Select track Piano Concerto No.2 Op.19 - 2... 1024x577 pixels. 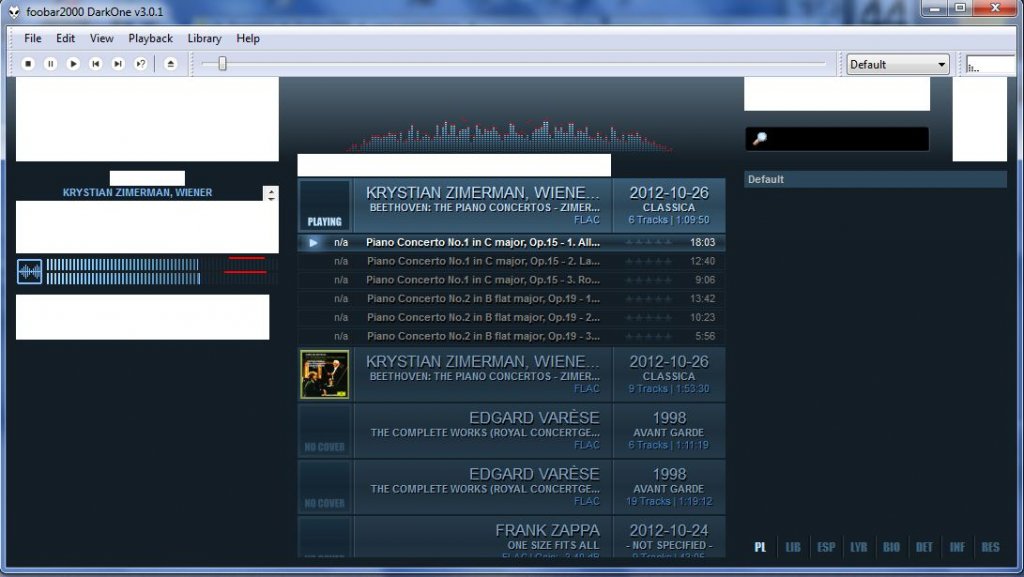511,317
